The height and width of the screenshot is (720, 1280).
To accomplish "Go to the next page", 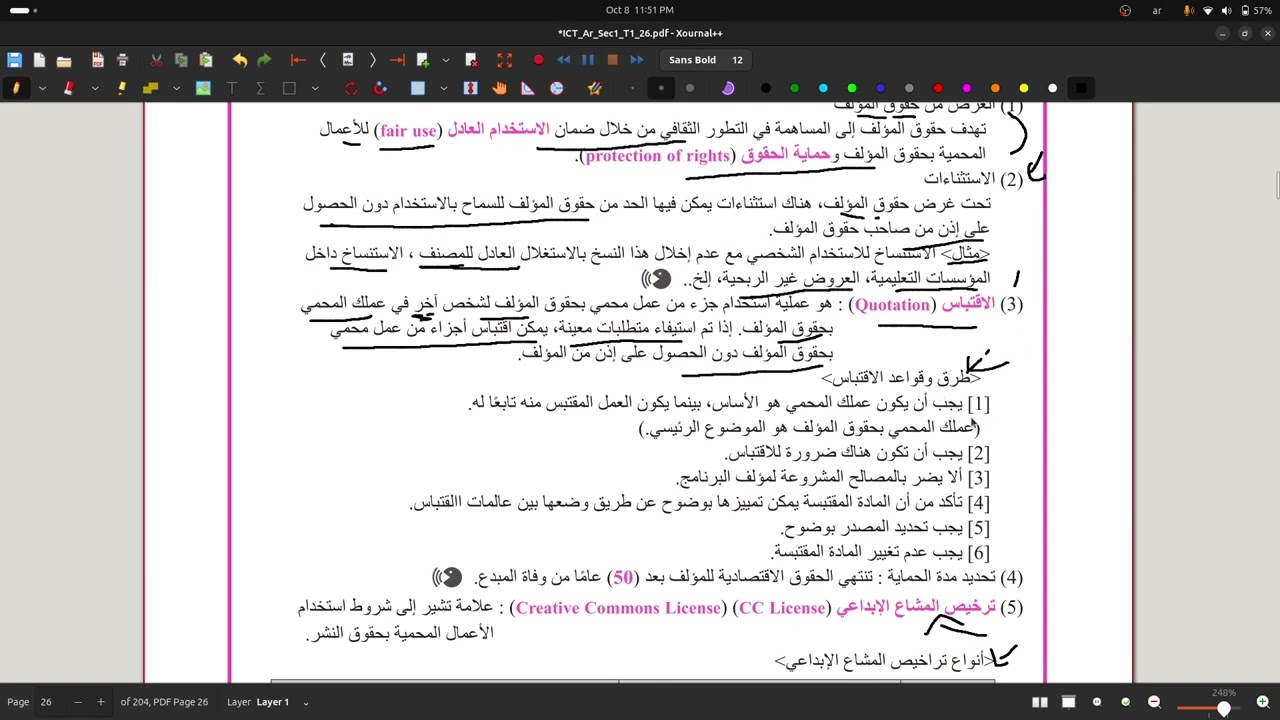I will pos(372,60).
